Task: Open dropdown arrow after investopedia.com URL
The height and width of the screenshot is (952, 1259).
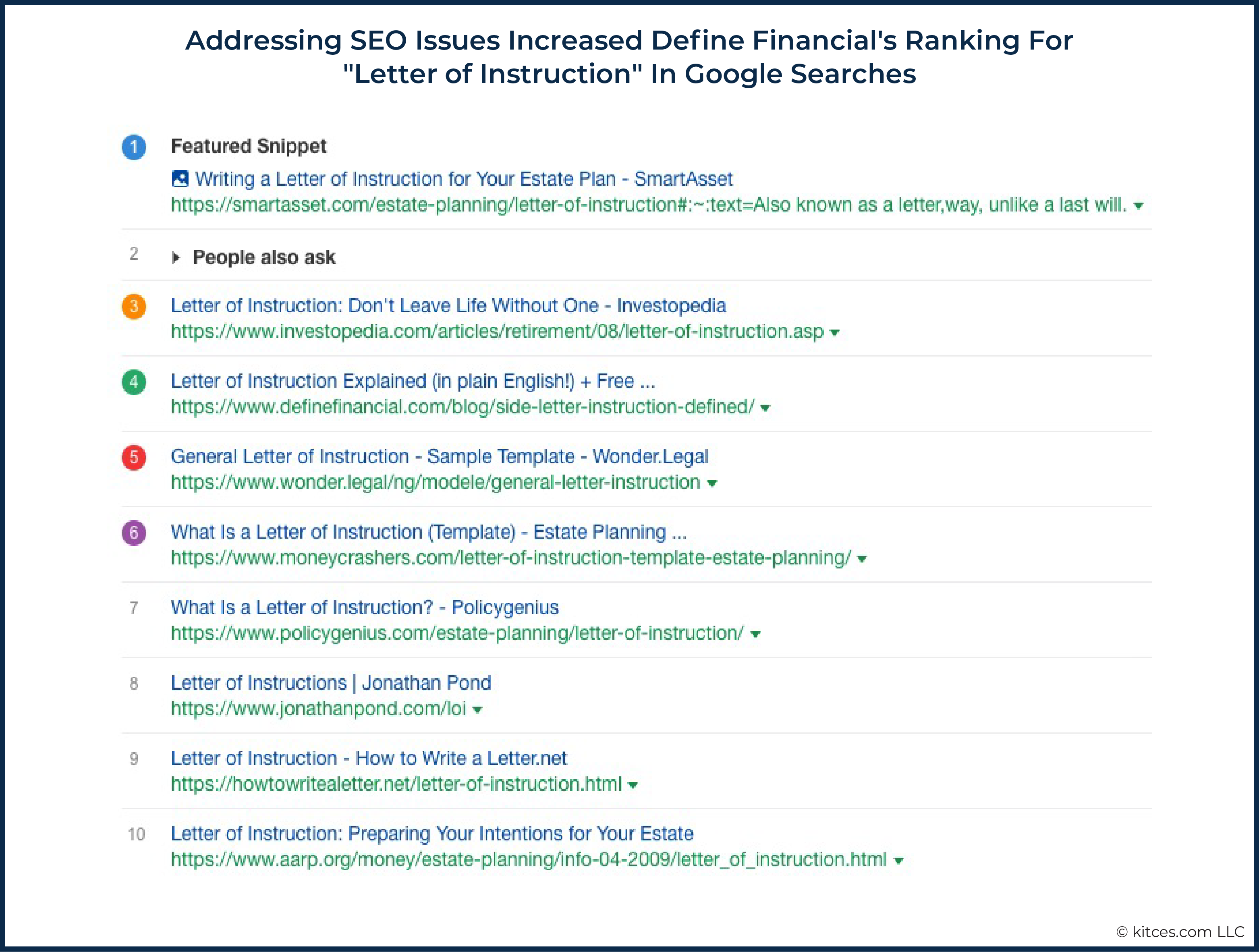Action: tap(835, 333)
